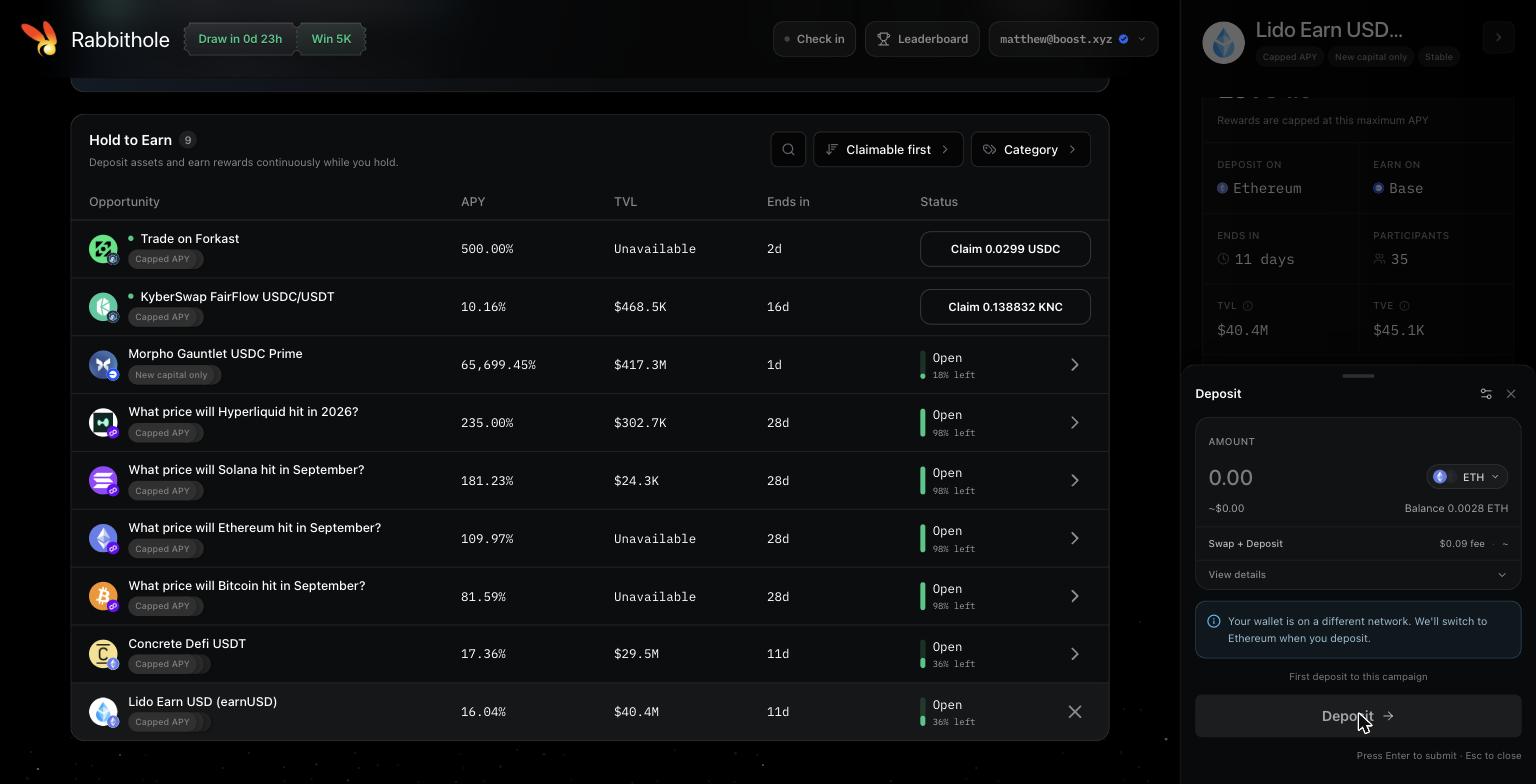1536x784 pixels.
Task: Expand Bitcoin September row chevron
Action: (x=1075, y=596)
